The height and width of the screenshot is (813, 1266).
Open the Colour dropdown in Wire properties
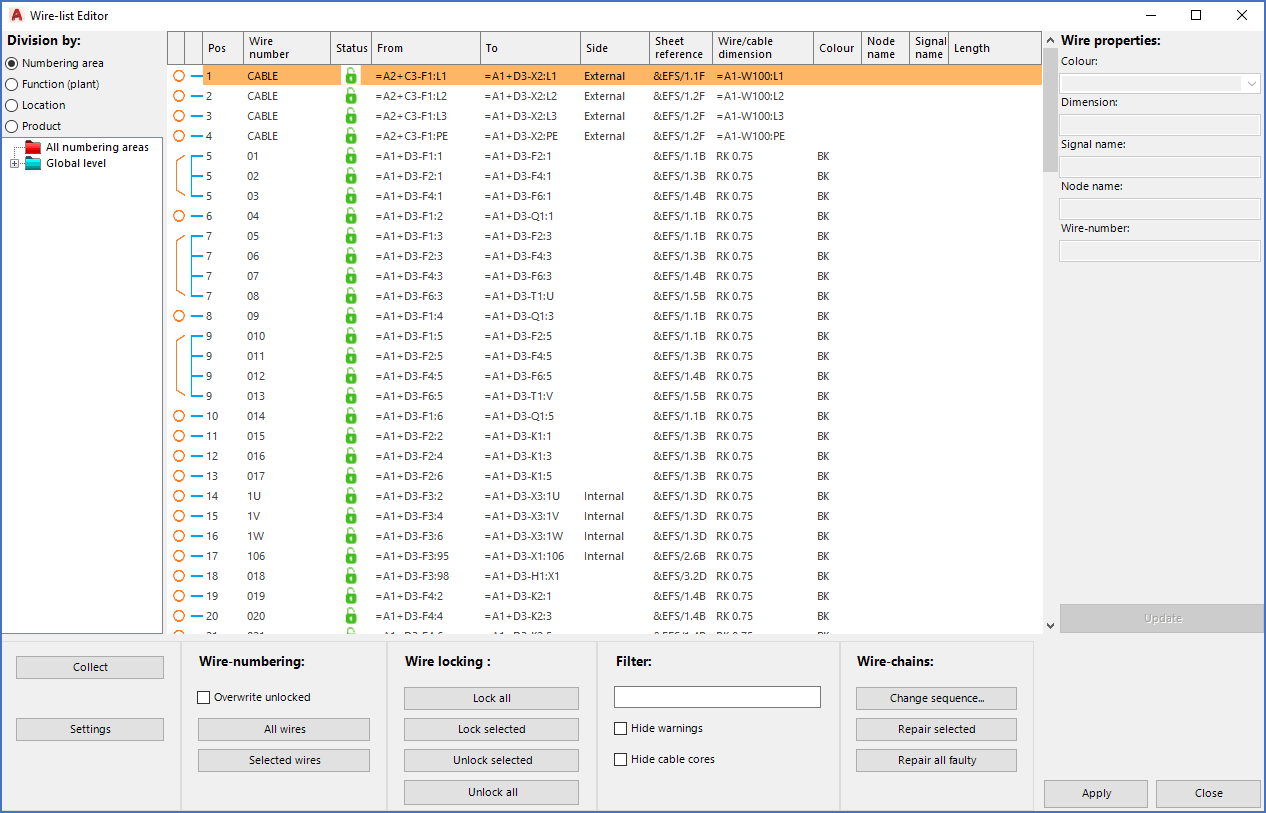point(1250,83)
